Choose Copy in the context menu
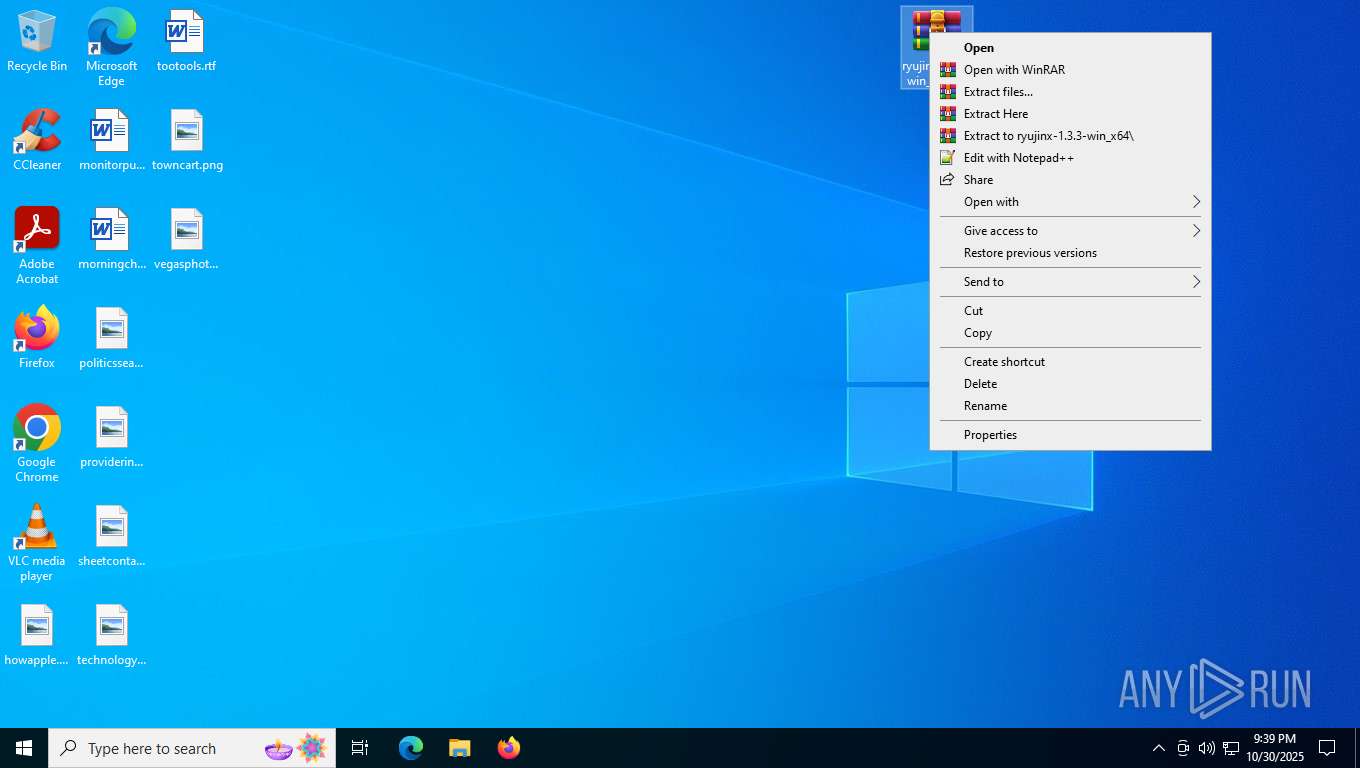The height and width of the screenshot is (768, 1360). point(1070,333)
